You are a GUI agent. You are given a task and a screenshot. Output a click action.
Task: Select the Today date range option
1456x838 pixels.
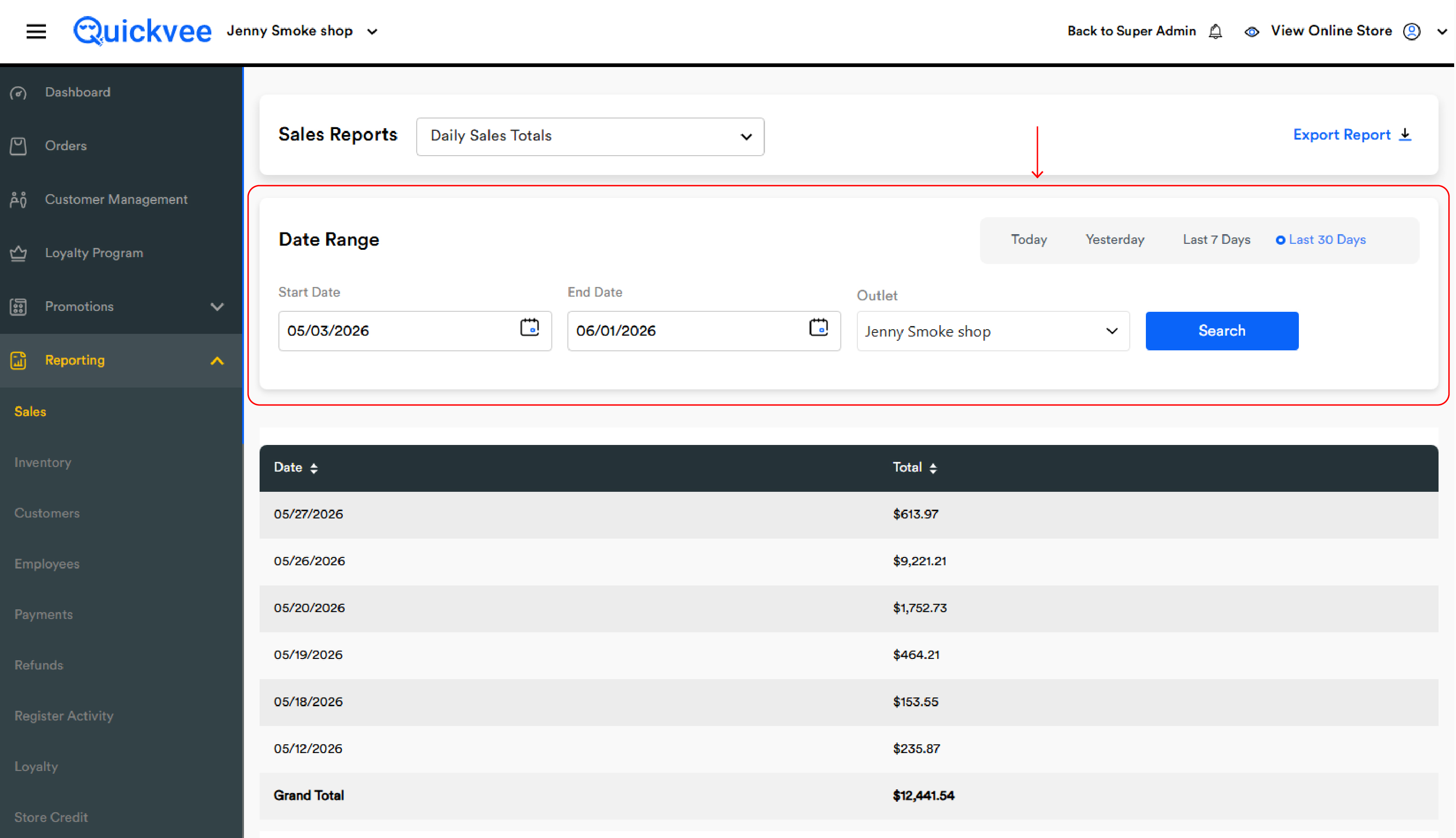click(x=1029, y=239)
